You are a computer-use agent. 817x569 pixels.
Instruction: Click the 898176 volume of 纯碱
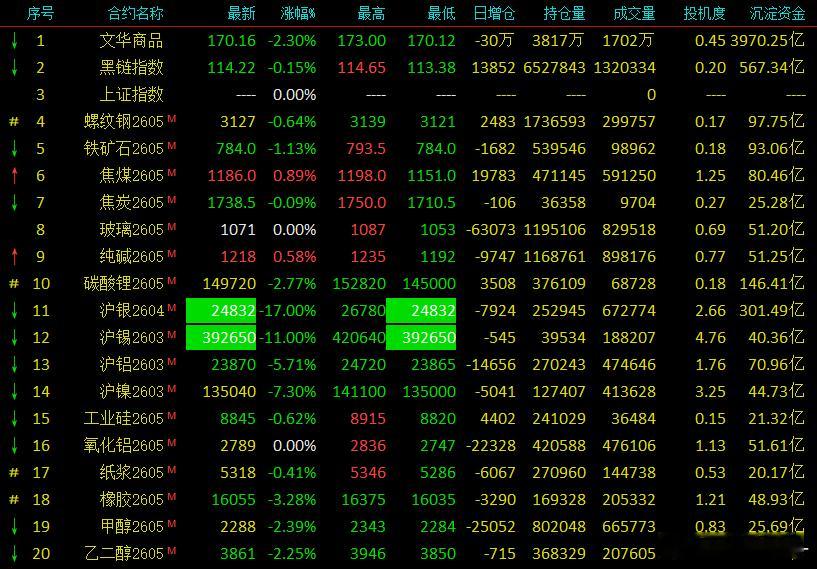click(x=629, y=257)
